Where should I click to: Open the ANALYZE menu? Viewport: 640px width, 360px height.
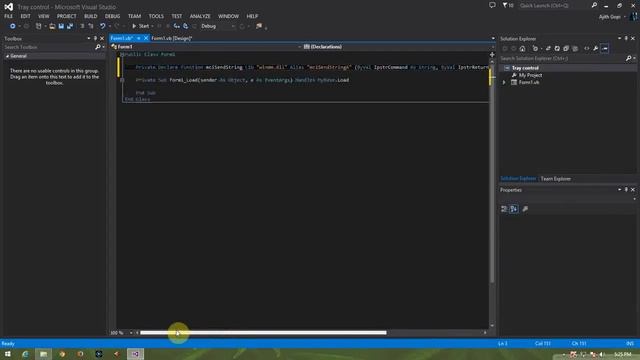point(200,16)
